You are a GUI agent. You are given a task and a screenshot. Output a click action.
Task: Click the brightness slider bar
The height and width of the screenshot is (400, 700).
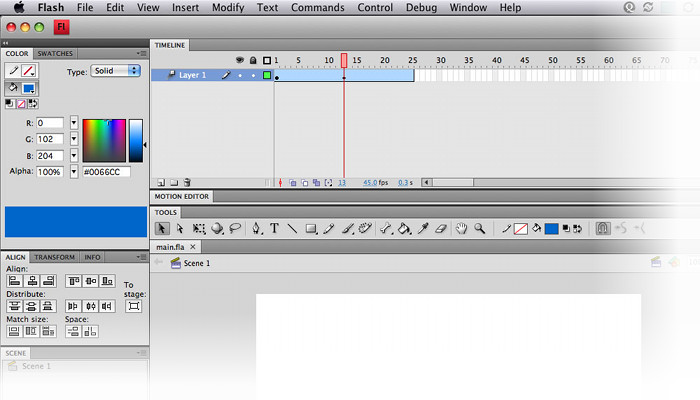click(x=136, y=140)
